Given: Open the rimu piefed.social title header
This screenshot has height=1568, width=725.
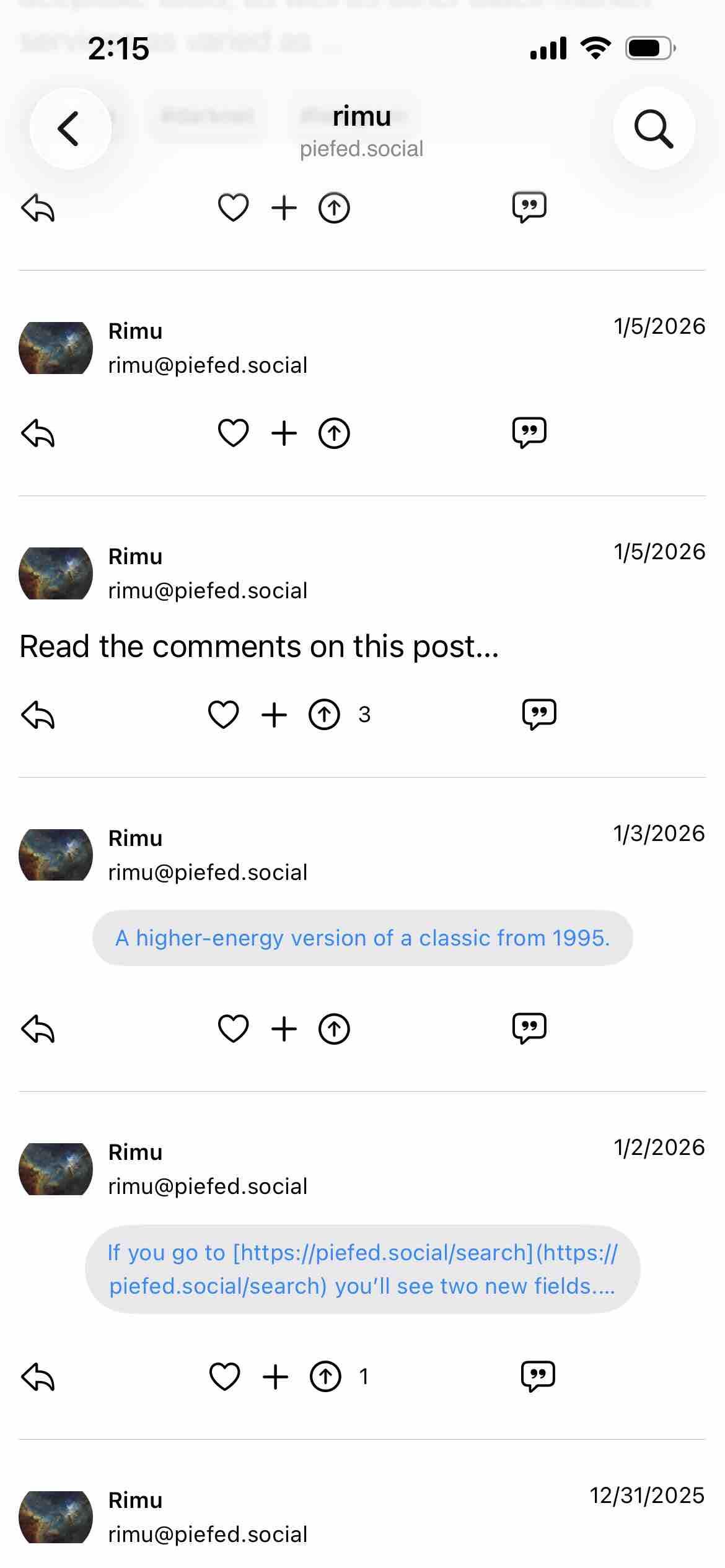Looking at the screenshot, I should [362, 130].
